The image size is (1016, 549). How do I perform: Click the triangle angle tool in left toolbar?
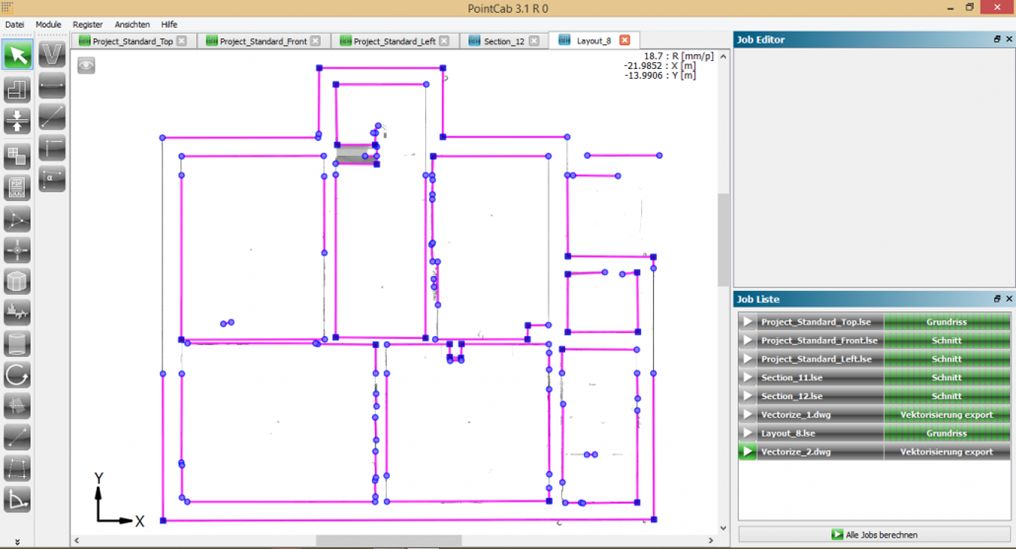click(17, 499)
